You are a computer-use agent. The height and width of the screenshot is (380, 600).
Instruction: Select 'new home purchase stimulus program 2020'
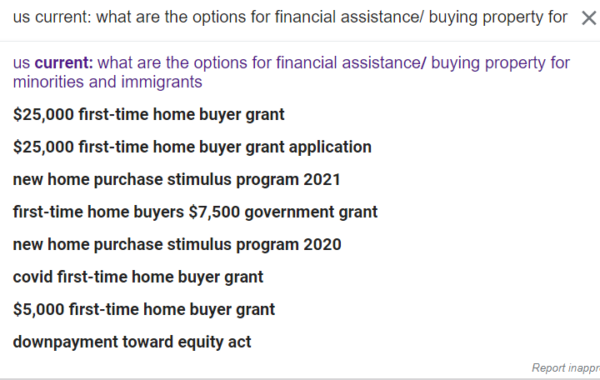pos(177,245)
